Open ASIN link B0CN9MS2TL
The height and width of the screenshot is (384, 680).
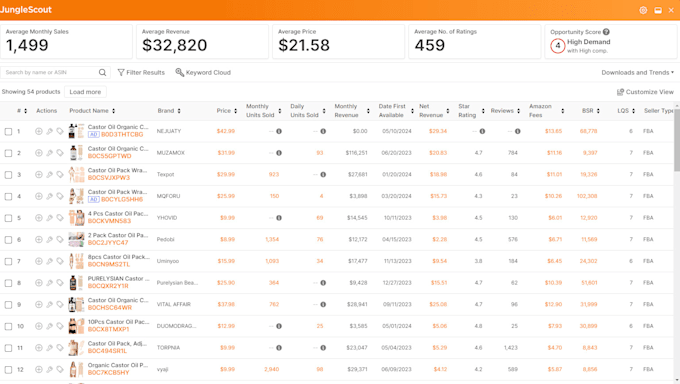click(x=109, y=265)
